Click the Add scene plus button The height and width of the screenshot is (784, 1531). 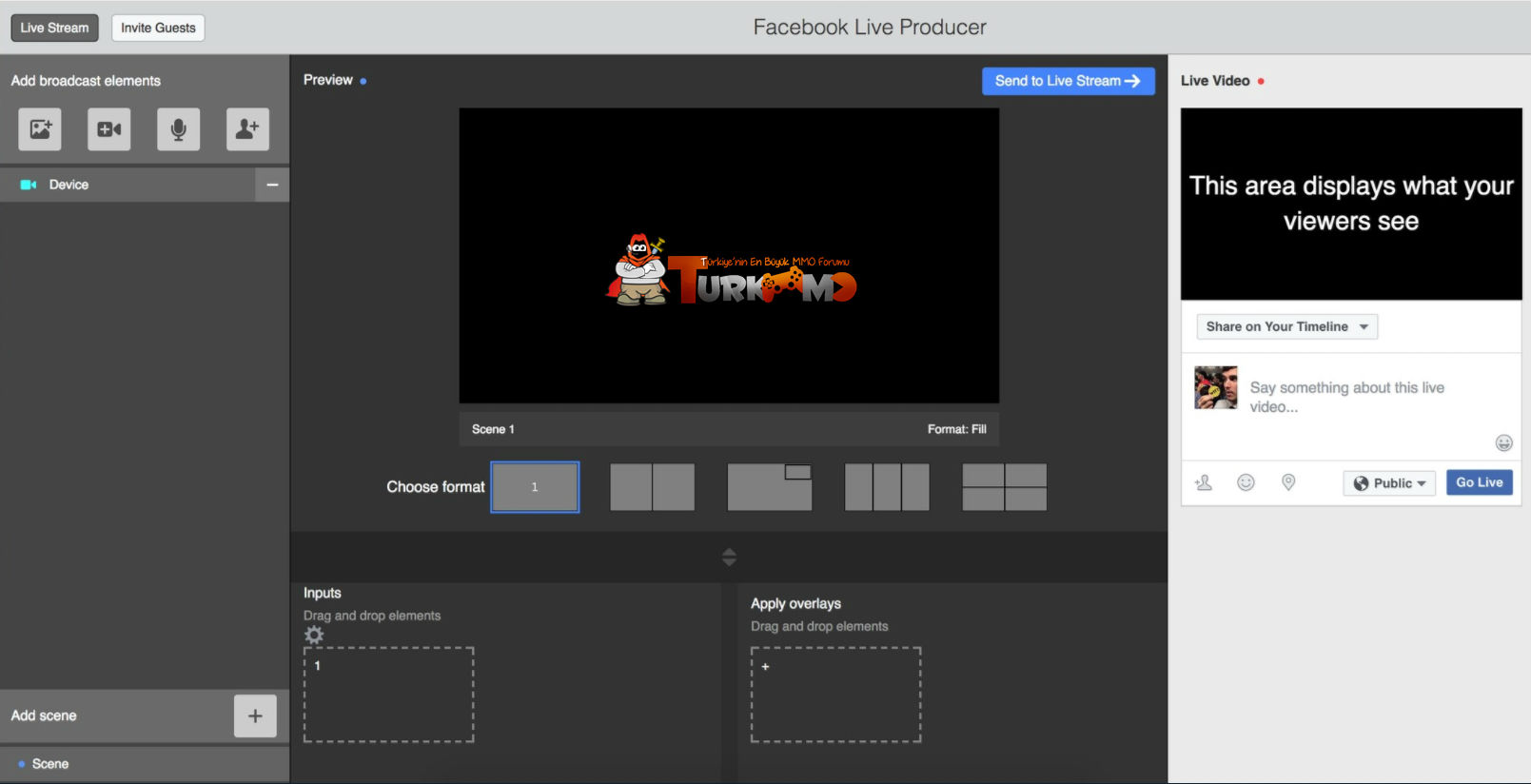(x=255, y=715)
